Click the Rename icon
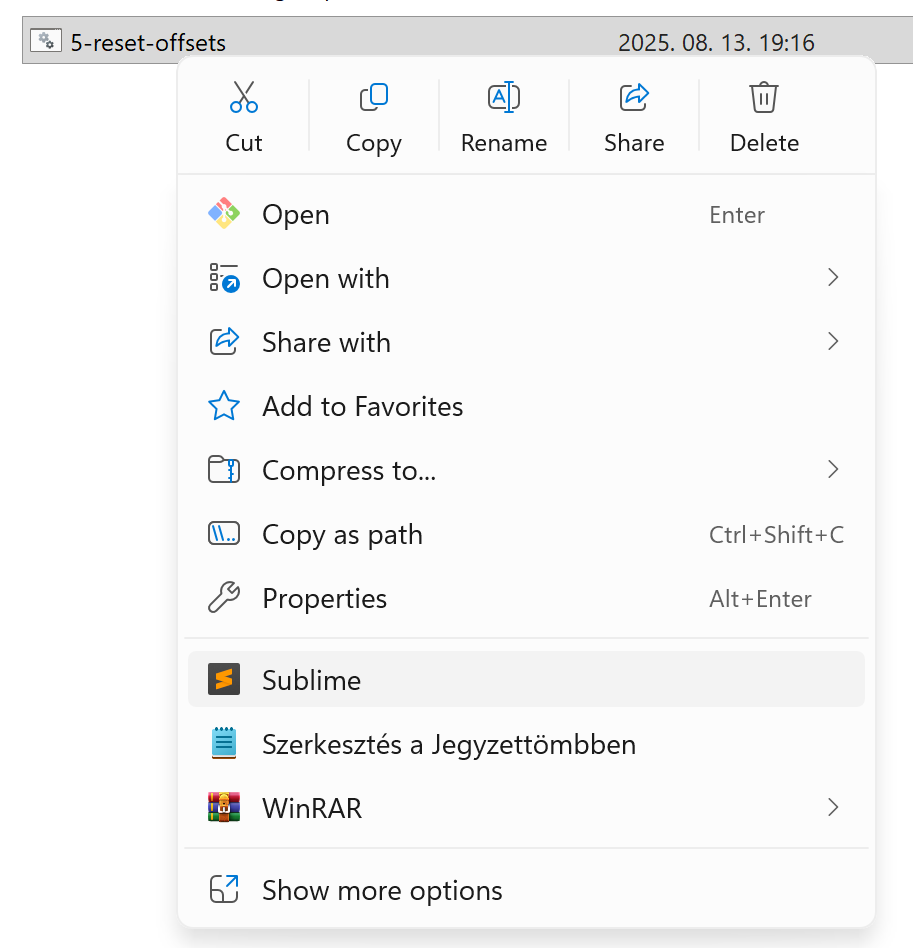The width and height of the screenshot is (913, 948). 503,98
